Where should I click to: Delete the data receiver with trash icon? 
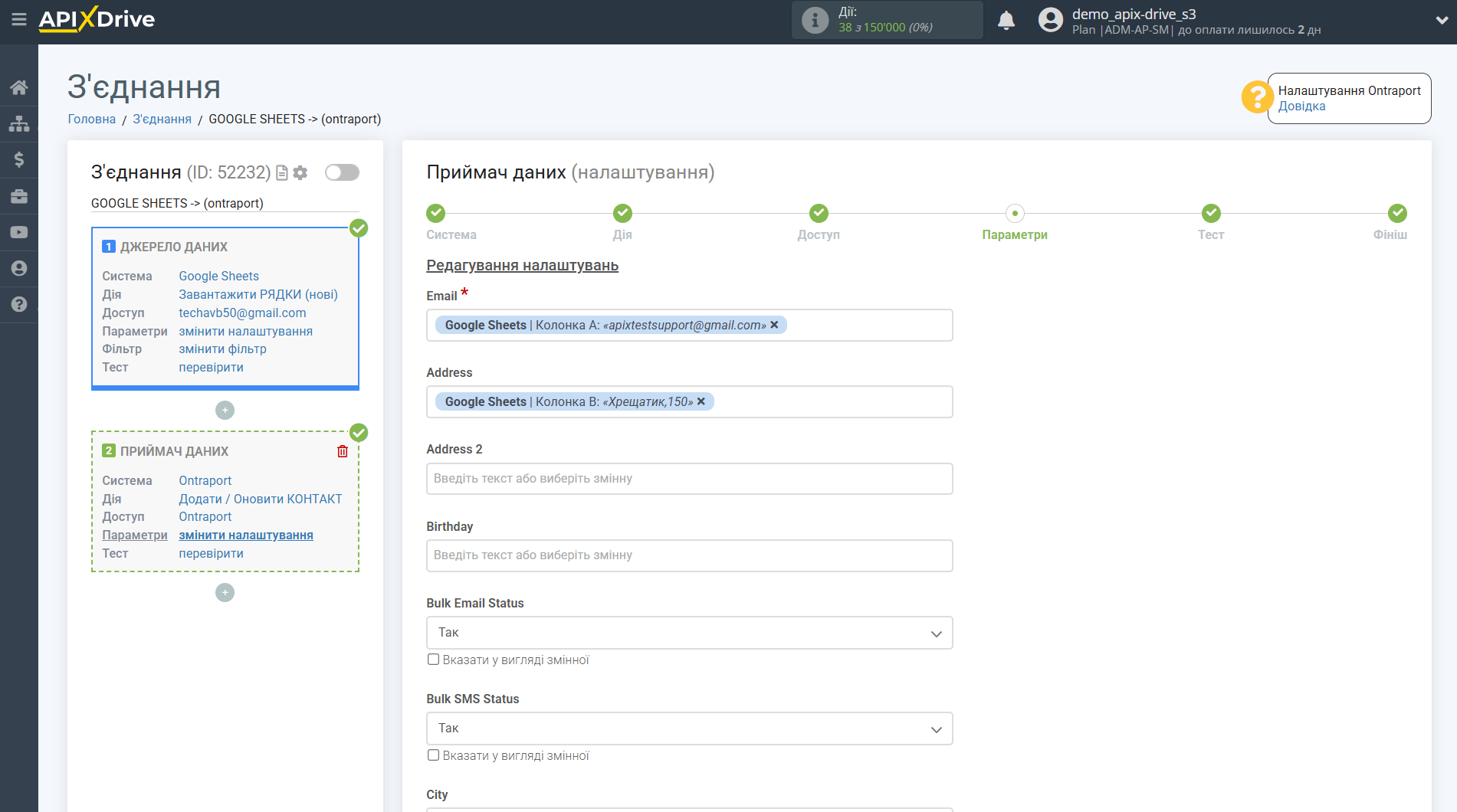pos(343,451)
